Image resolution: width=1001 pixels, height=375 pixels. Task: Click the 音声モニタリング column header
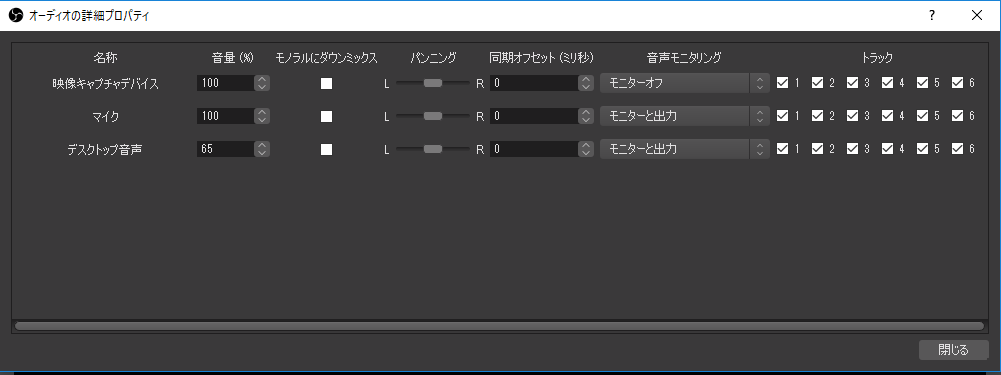click(x=684, y=57)
